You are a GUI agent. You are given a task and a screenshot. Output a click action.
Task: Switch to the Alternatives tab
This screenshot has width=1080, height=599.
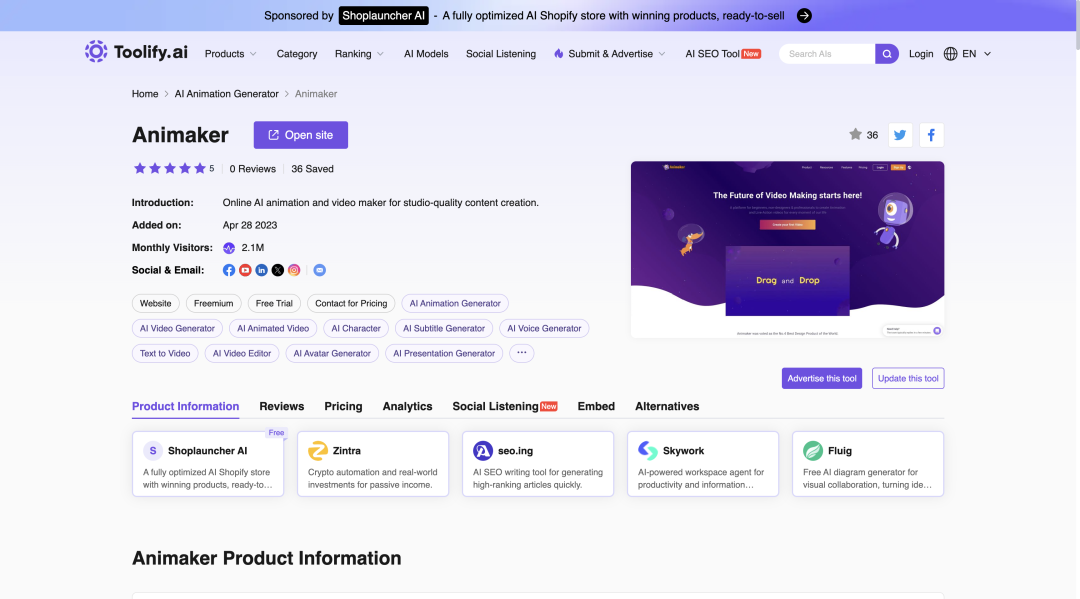[667, 406]
